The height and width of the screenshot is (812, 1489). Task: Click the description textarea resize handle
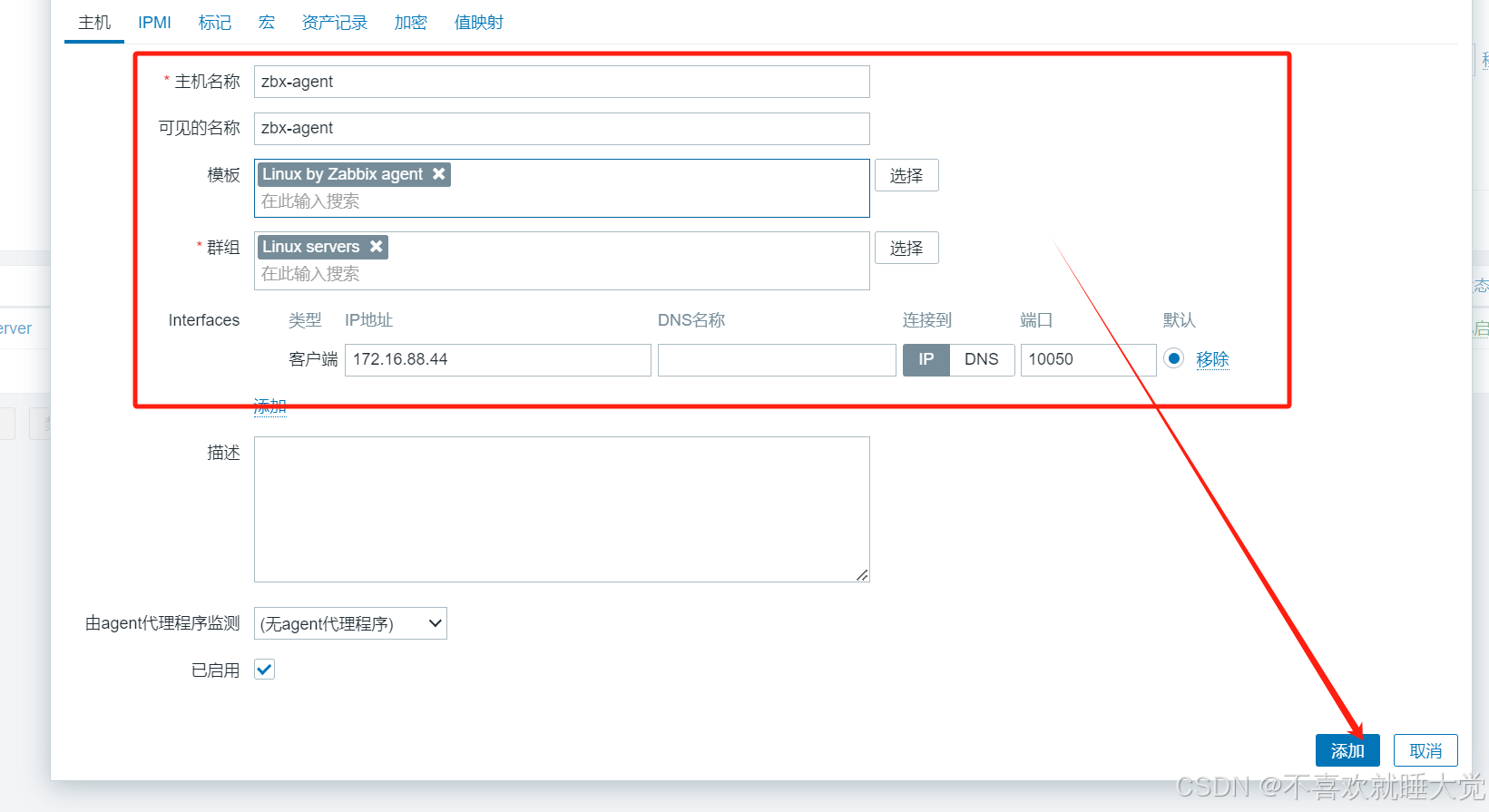[x=862, y=575]
